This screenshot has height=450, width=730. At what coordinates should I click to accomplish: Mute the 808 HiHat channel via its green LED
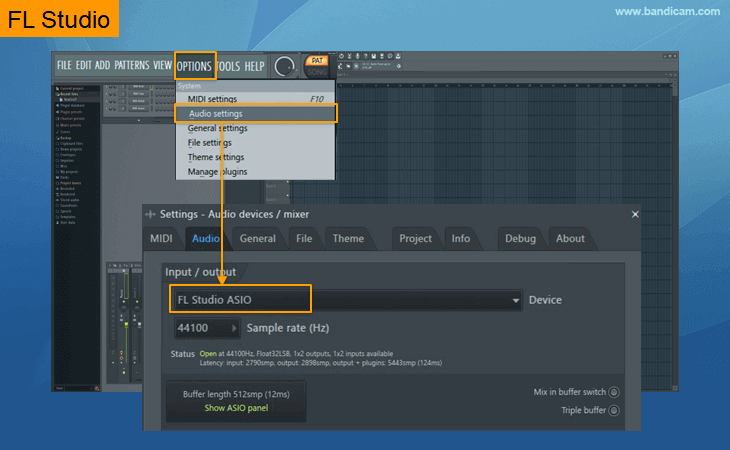tap(106, 101)
